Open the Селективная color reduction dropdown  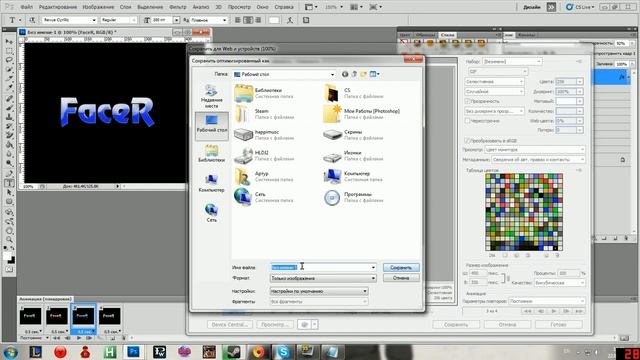[x=494, y=82]
